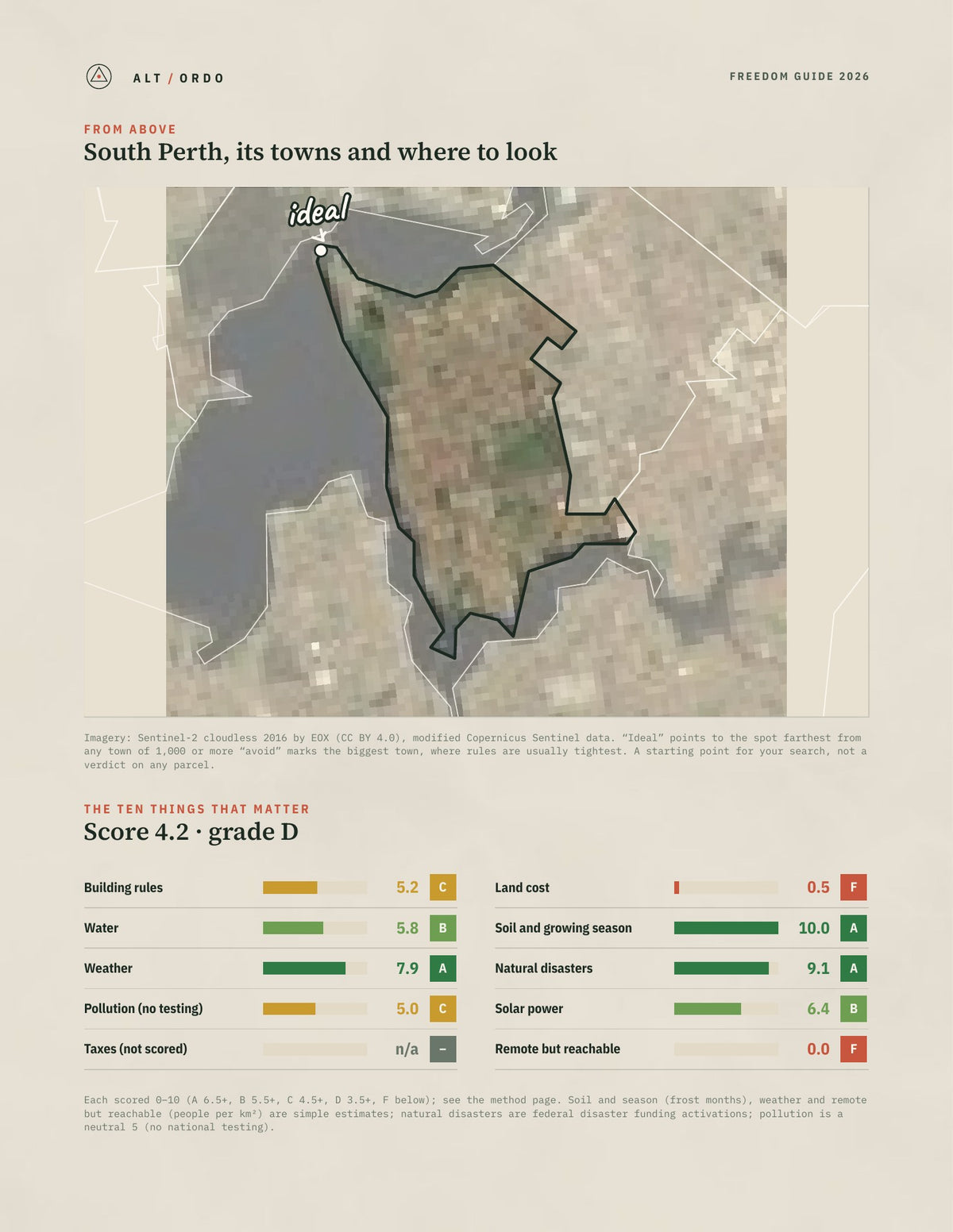The image size is (953, 1232).
Task: Click the 6.4 Solar power value
Action: 818,1009
